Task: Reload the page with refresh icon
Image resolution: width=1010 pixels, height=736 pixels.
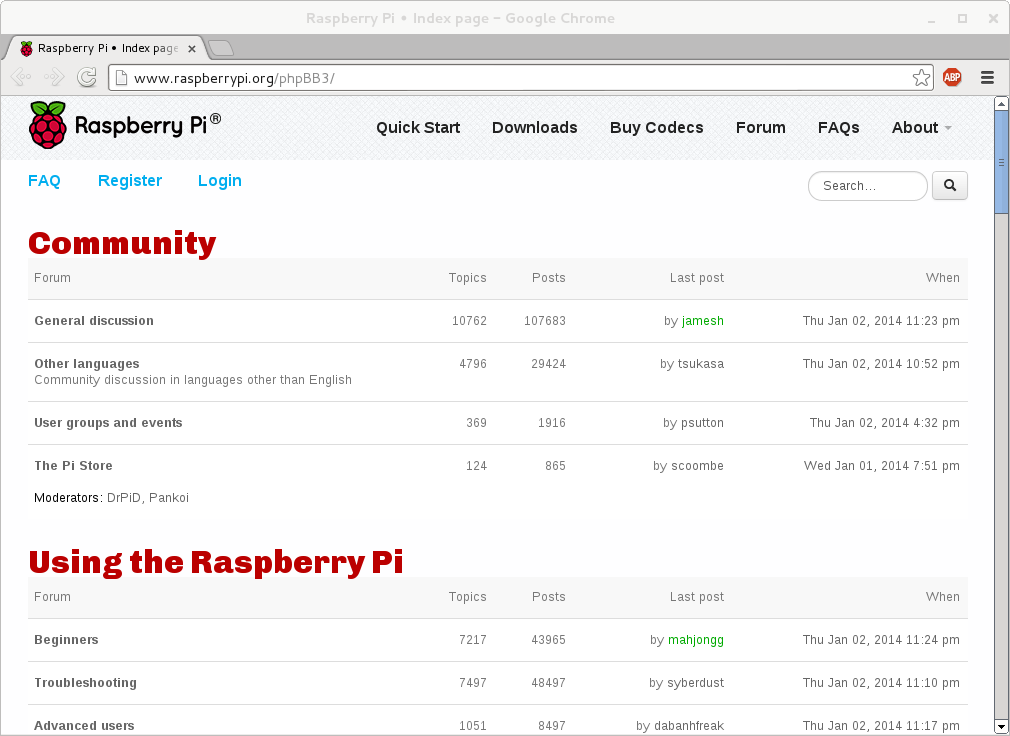Action: (x=87, y=78)
